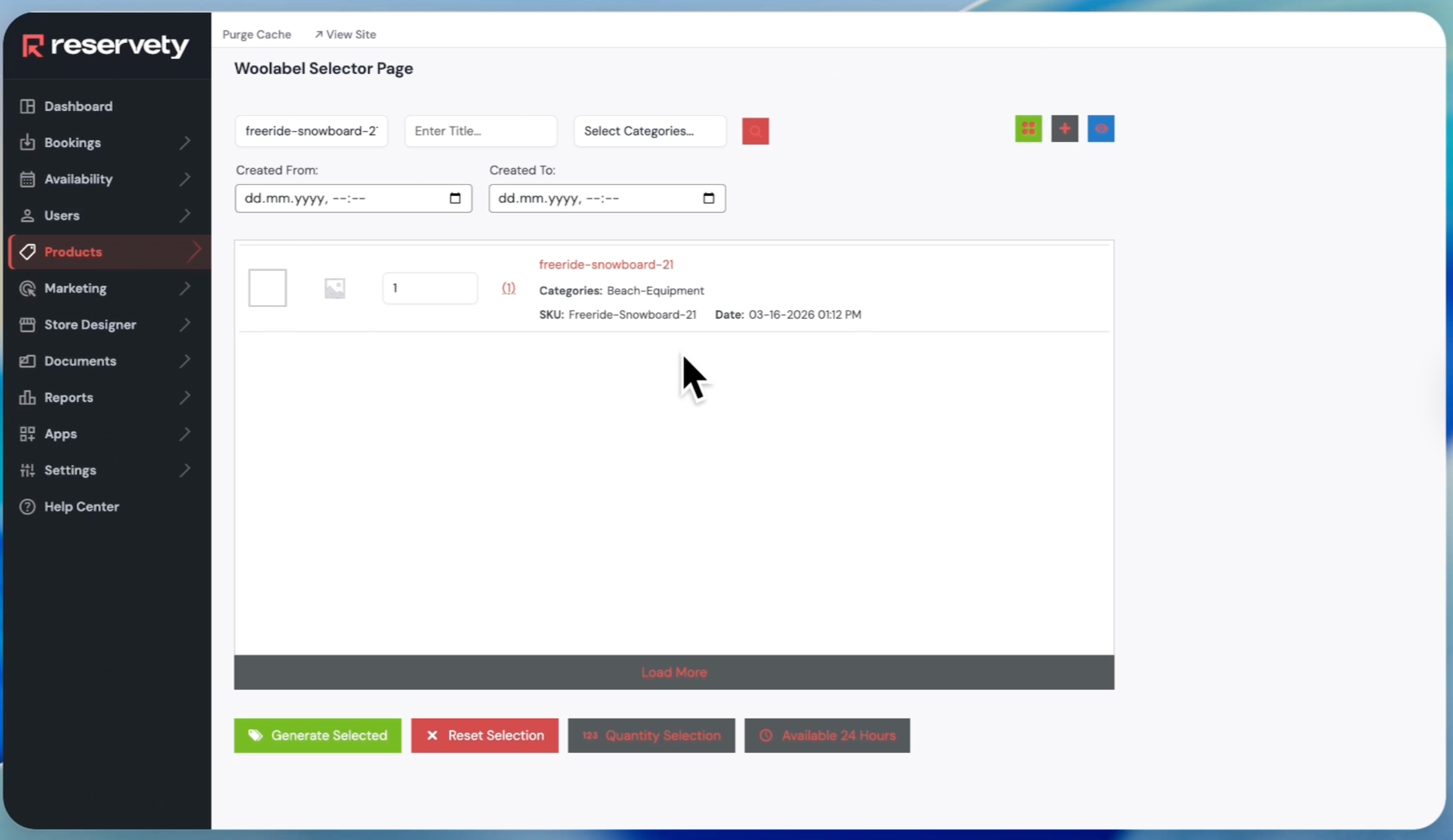Click the View Site link
Viewport: 1453px width, 840px height.
pyautogui.click(x=345, y=34)
